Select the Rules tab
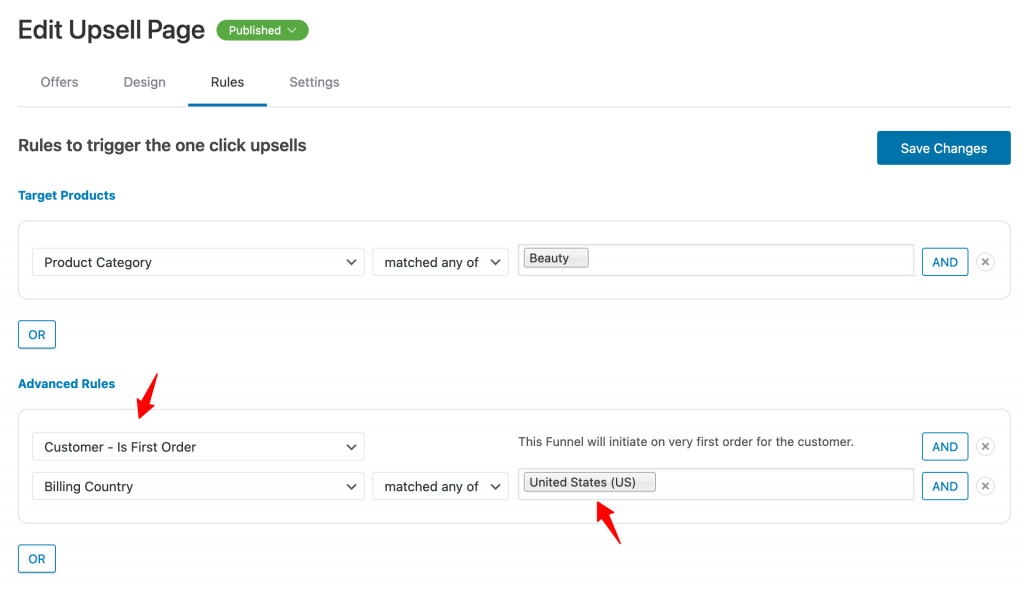1024x600 pixels. coord(227,82)
